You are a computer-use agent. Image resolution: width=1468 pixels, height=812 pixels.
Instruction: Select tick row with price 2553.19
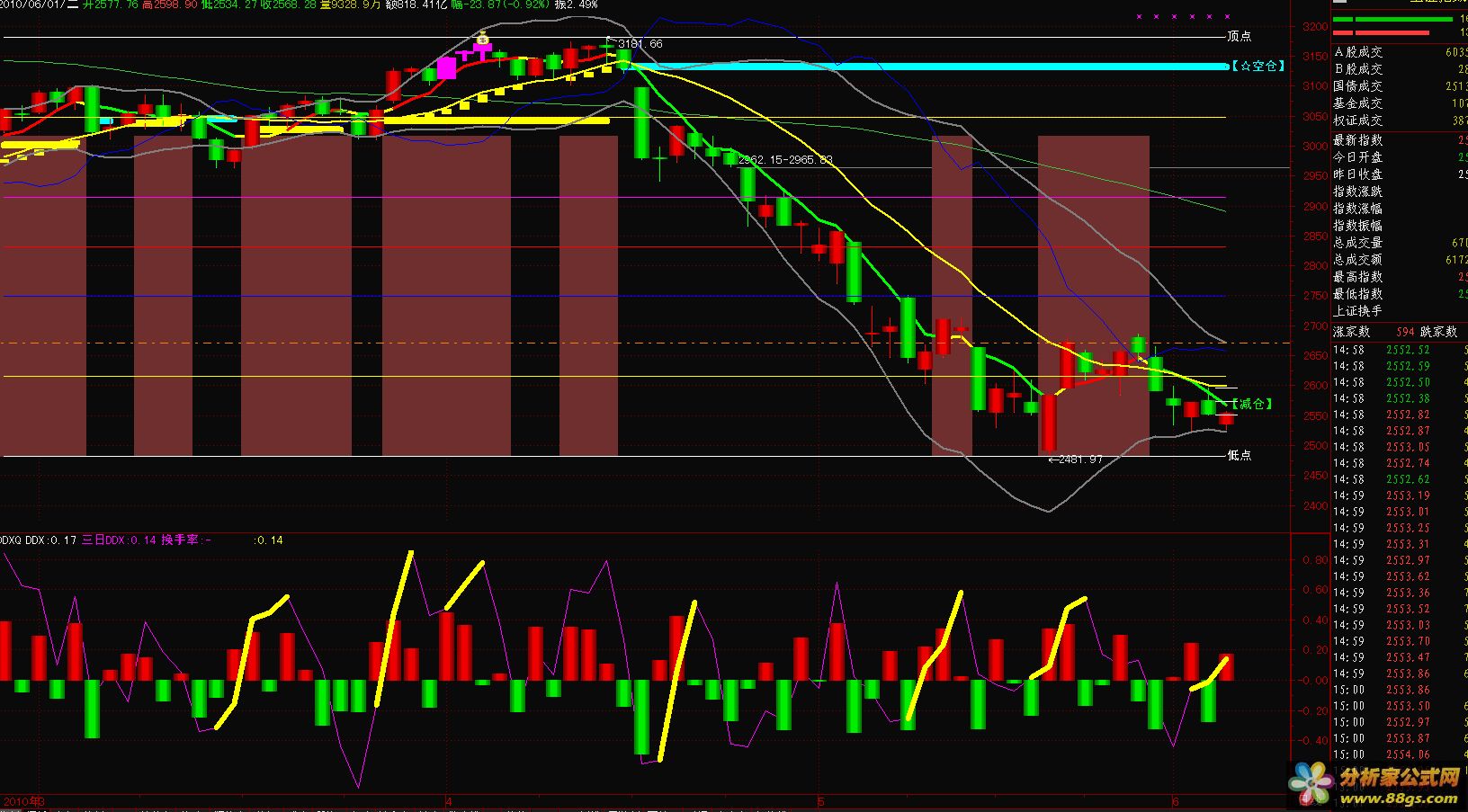click(x=1400, y=495)
